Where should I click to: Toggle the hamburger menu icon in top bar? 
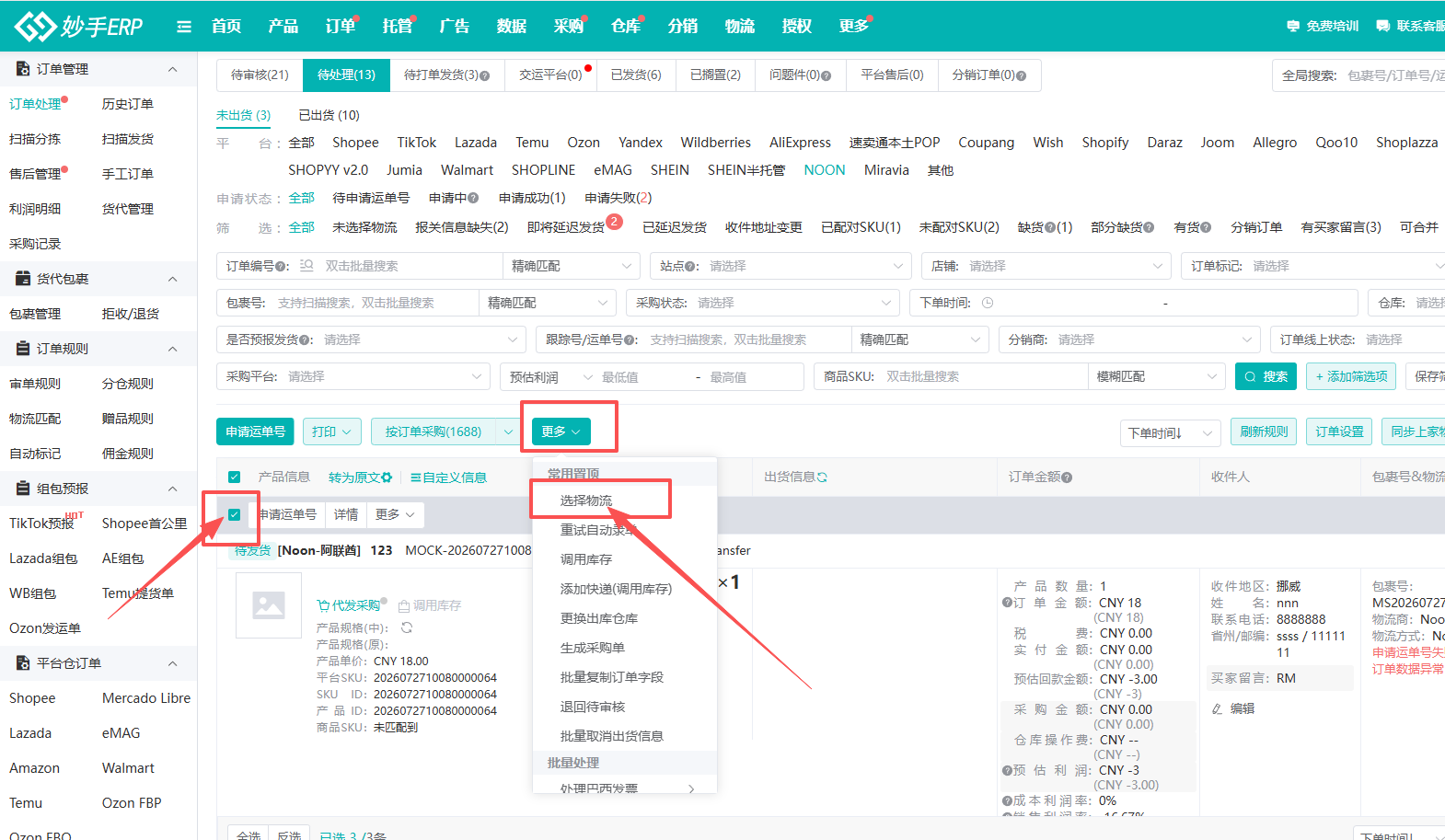pos(184,27)
